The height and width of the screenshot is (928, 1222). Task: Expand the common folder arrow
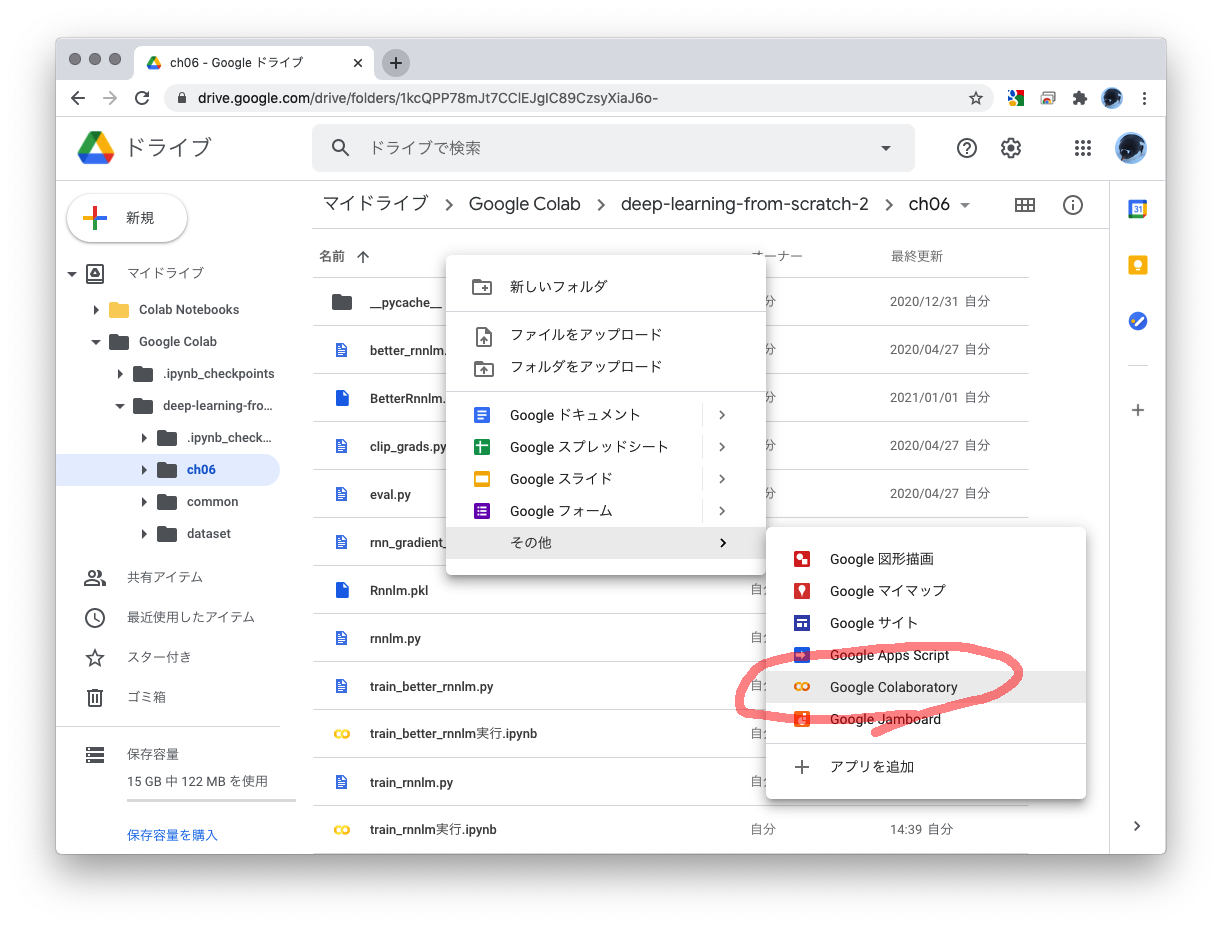(144, 502)
